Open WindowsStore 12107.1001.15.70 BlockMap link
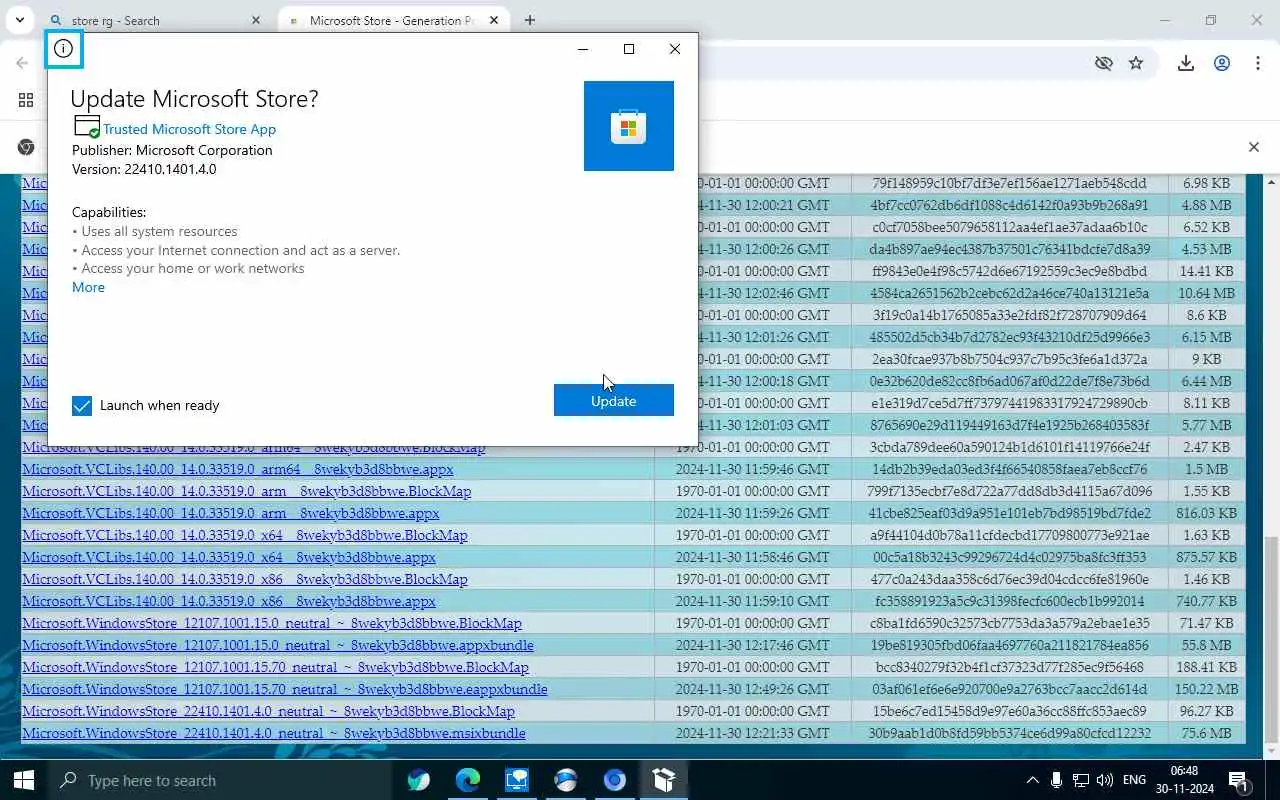This screenshot has height=800, width=1280. [275, 667]
